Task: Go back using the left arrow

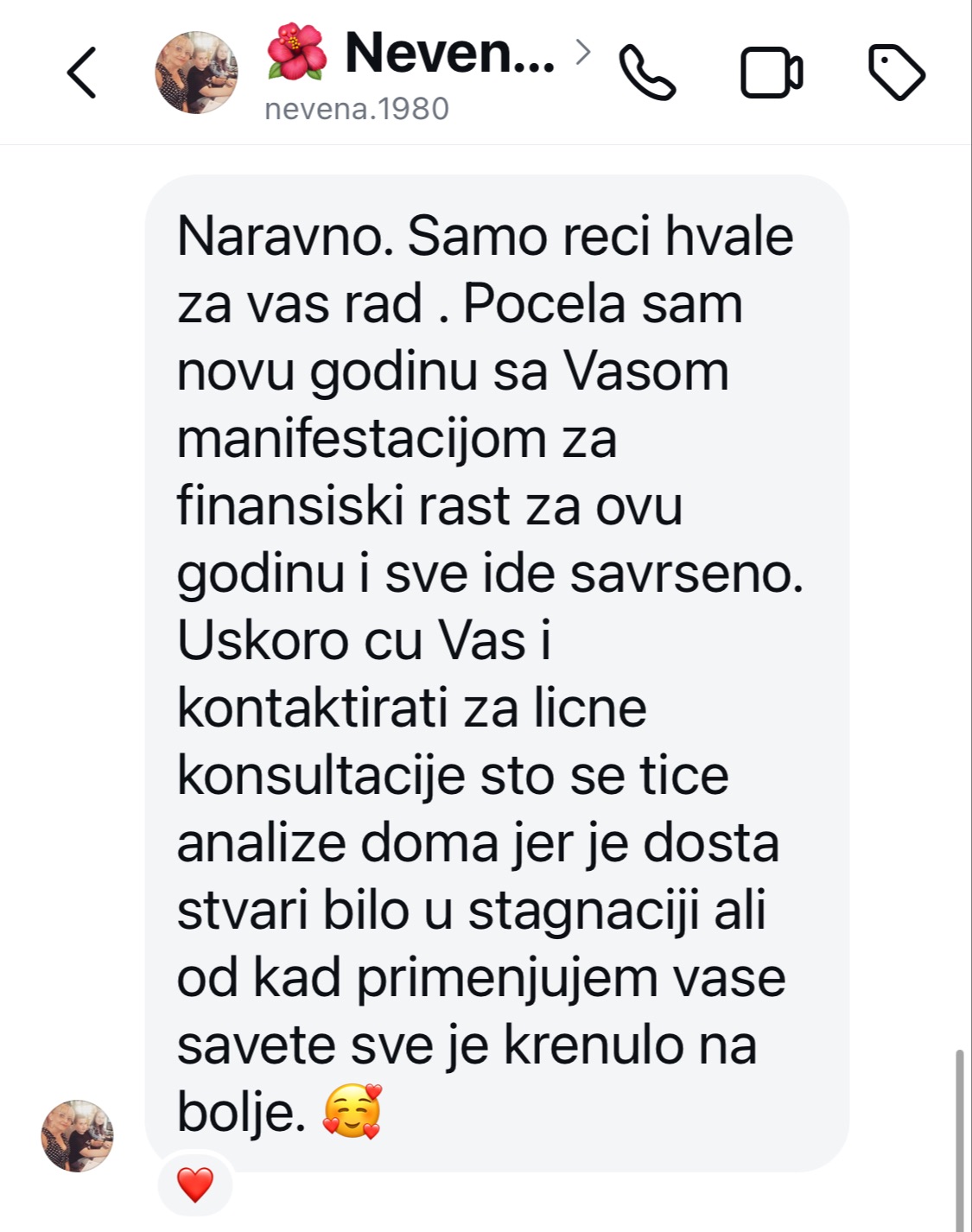Action: 81,73
